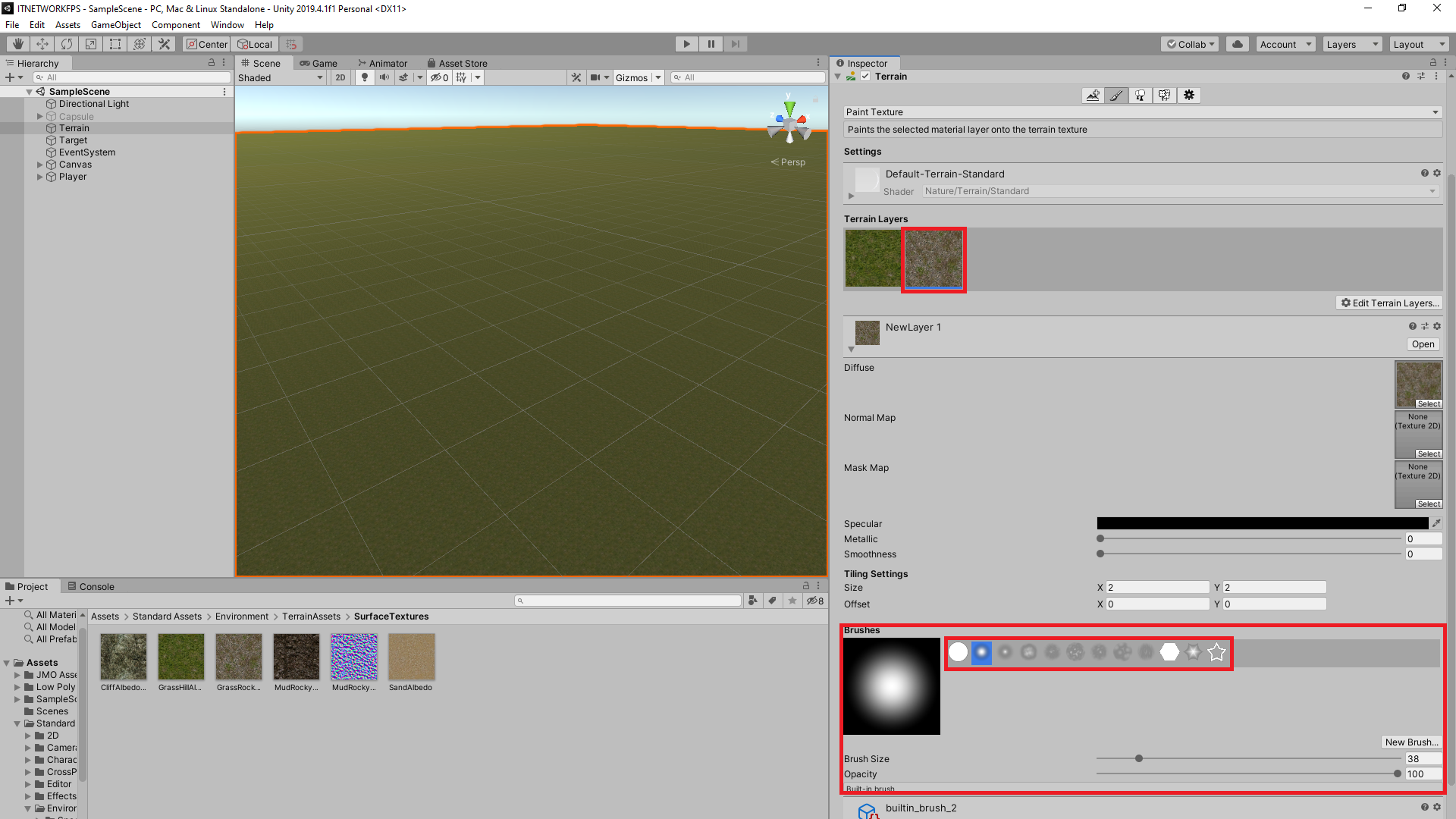Toggle the Terrain active checkbox in Inspector

click(x=866, y=76)
